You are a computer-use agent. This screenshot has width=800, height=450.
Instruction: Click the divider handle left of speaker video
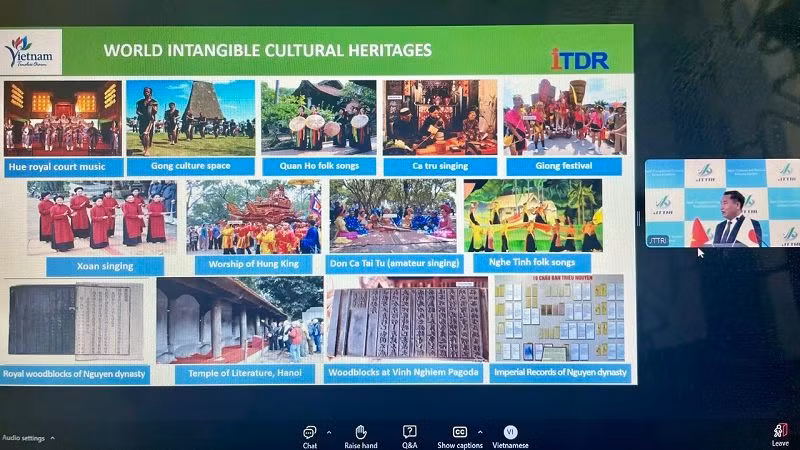point(638,217)
